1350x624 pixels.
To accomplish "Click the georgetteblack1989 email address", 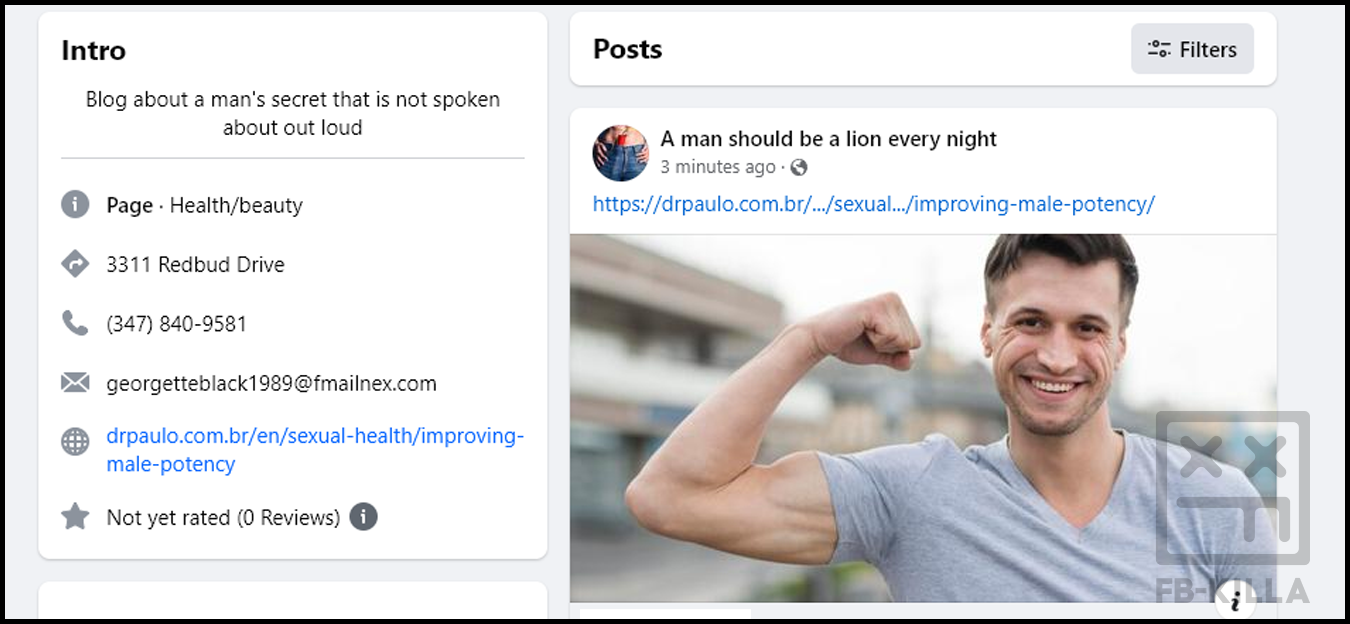I will tap(271, 383).
